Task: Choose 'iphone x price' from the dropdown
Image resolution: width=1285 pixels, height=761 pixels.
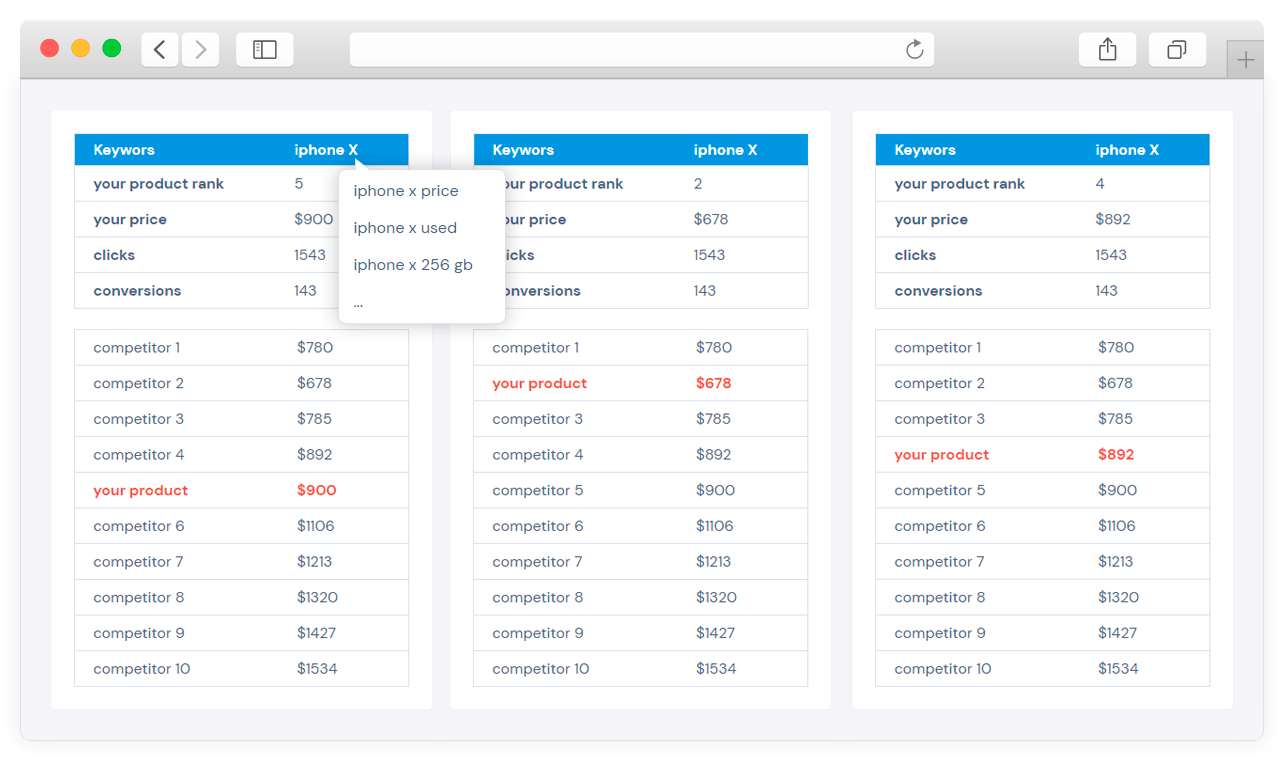Action: [x=406, y=191]
